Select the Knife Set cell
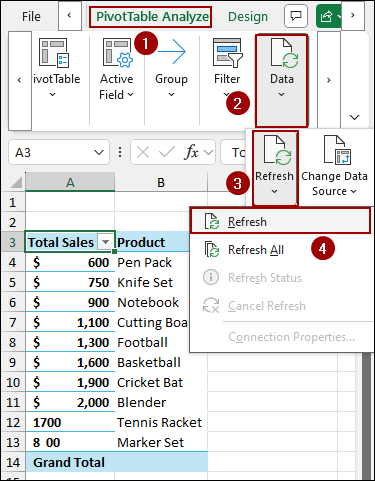375x481 pixels. 152,282
